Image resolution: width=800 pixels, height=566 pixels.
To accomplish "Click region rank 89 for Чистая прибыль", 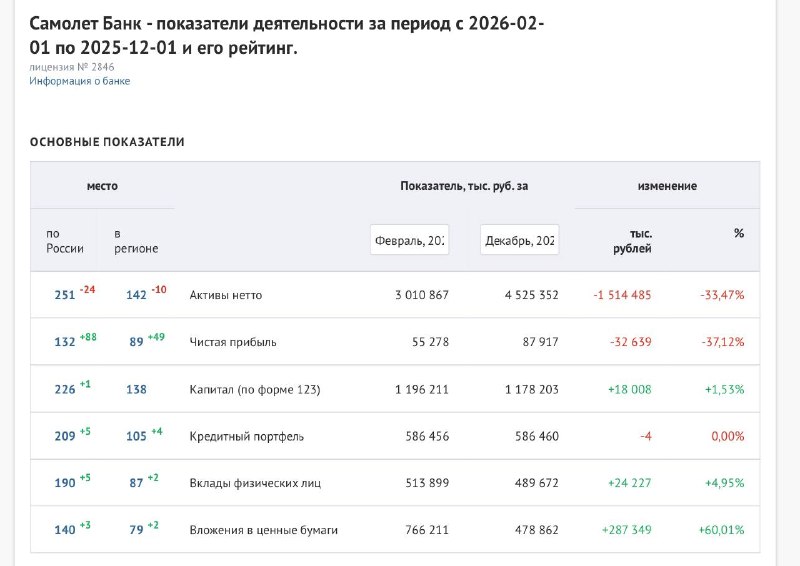I will [136, 342].
